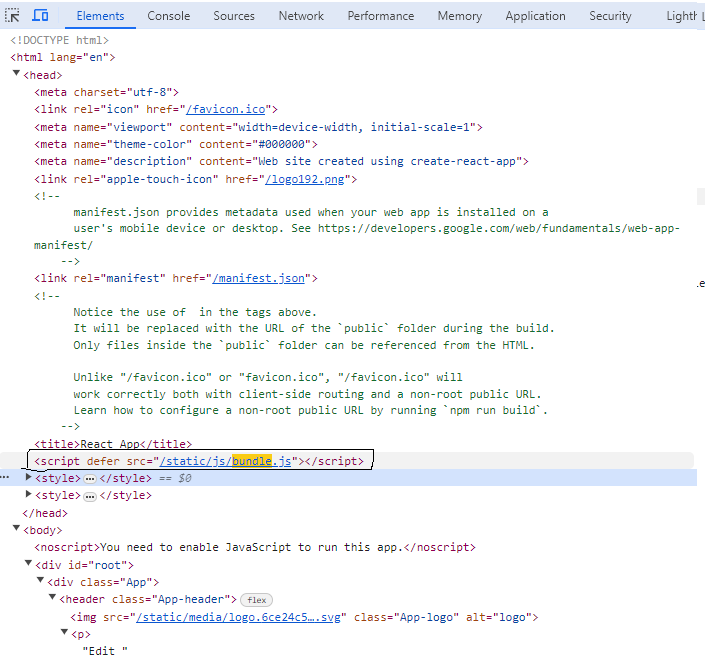Open the Console tab
Viewport: 705px width, 658px height.
(x=169, y=16)
